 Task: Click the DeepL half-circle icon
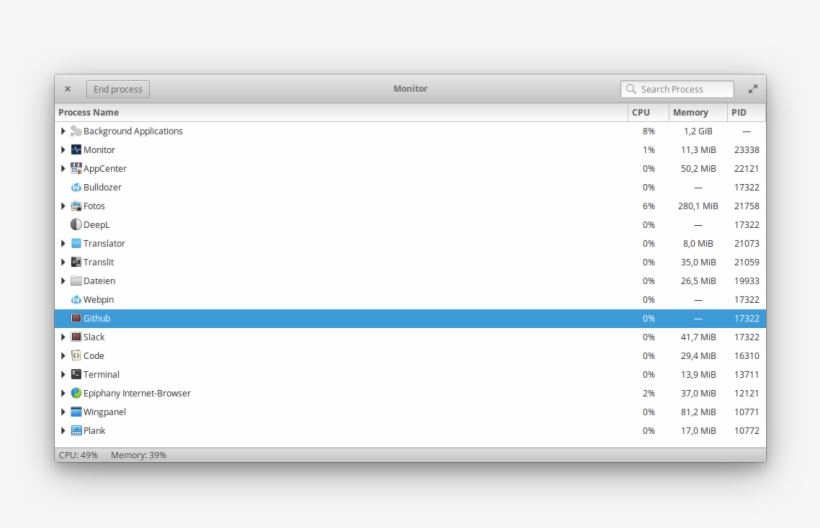pyautogui.click(x=76, y=225)
